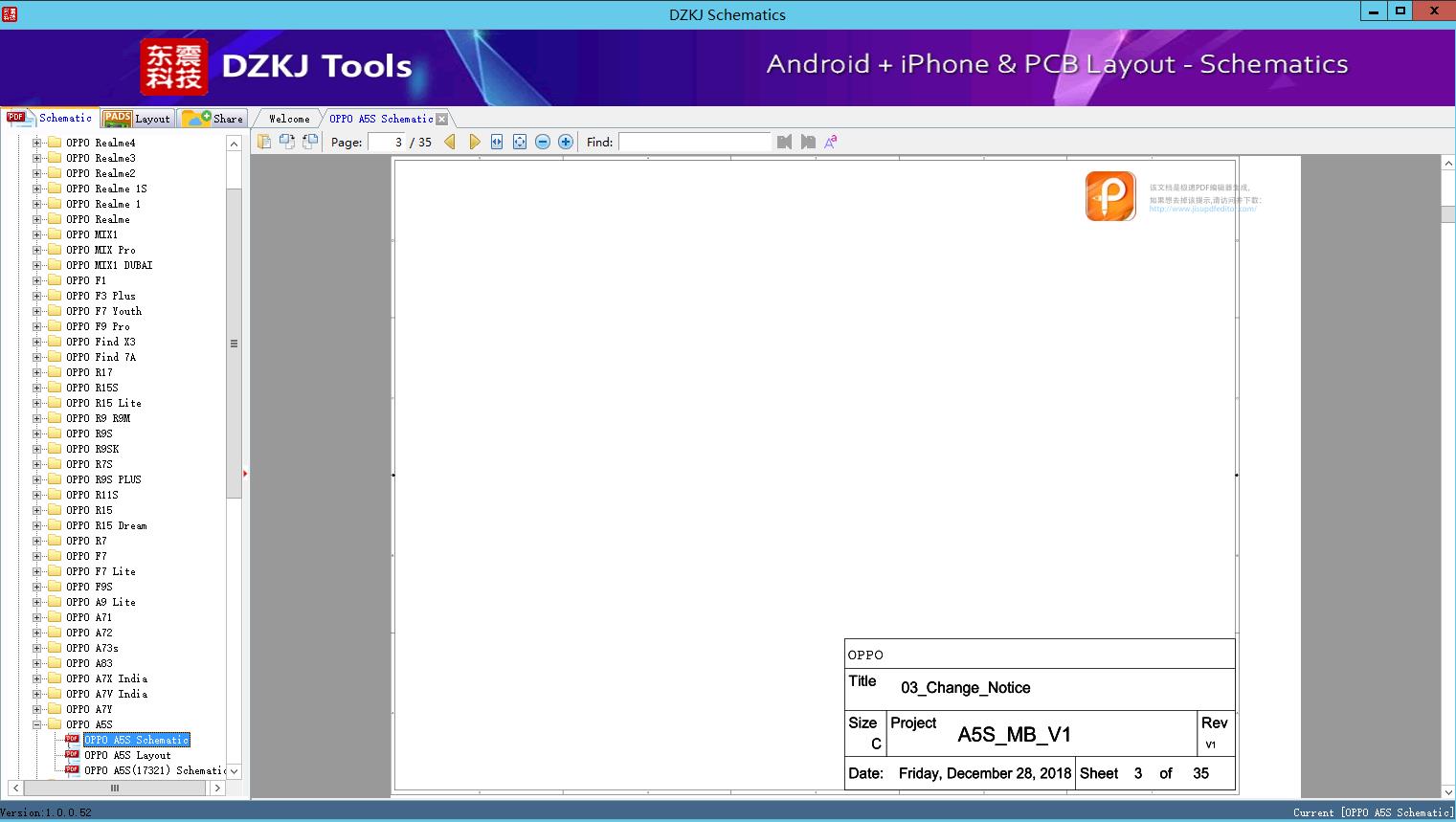Image resolution: width=1456 pixels, height=822 pixels.
Task: Open the Welcome document tab
Action: click(289, 119)
